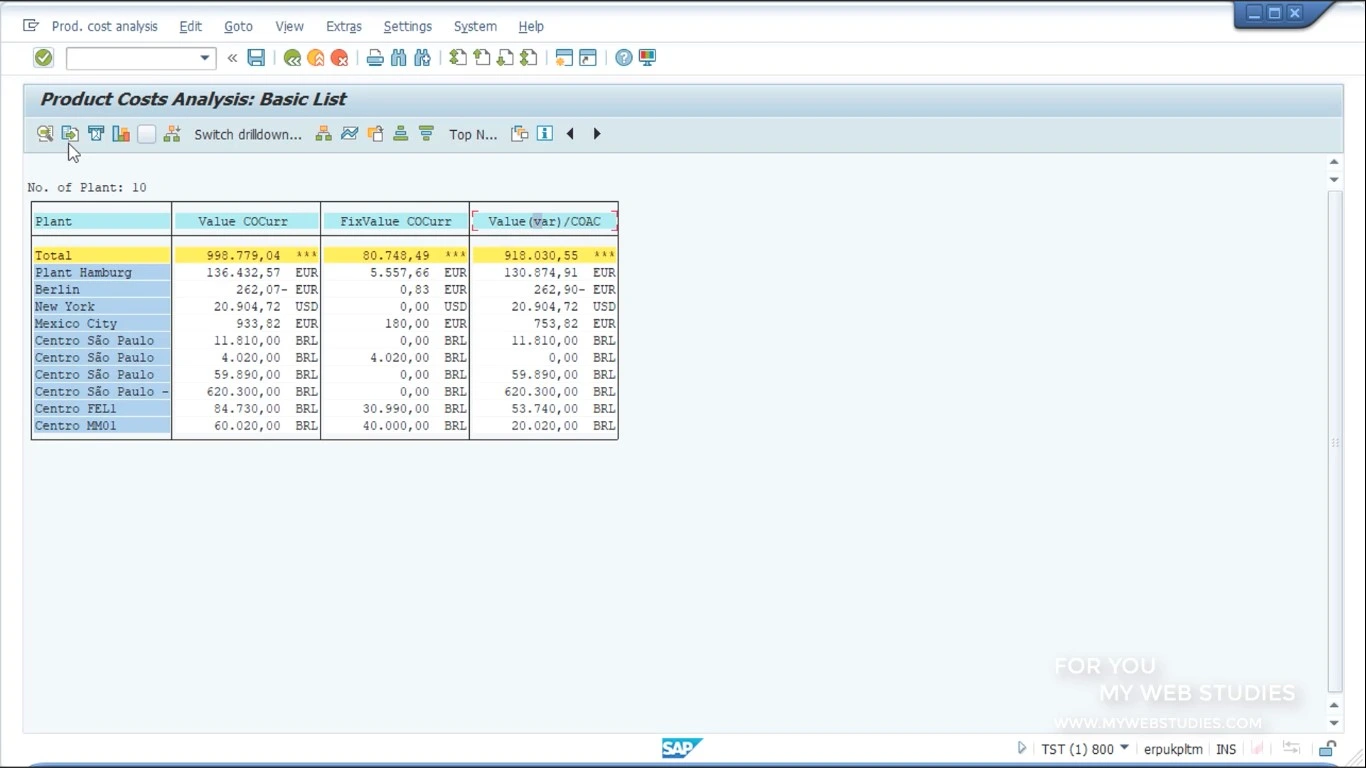Click the red Cancel icon
1366x768 pixels.
pos(340,58)
